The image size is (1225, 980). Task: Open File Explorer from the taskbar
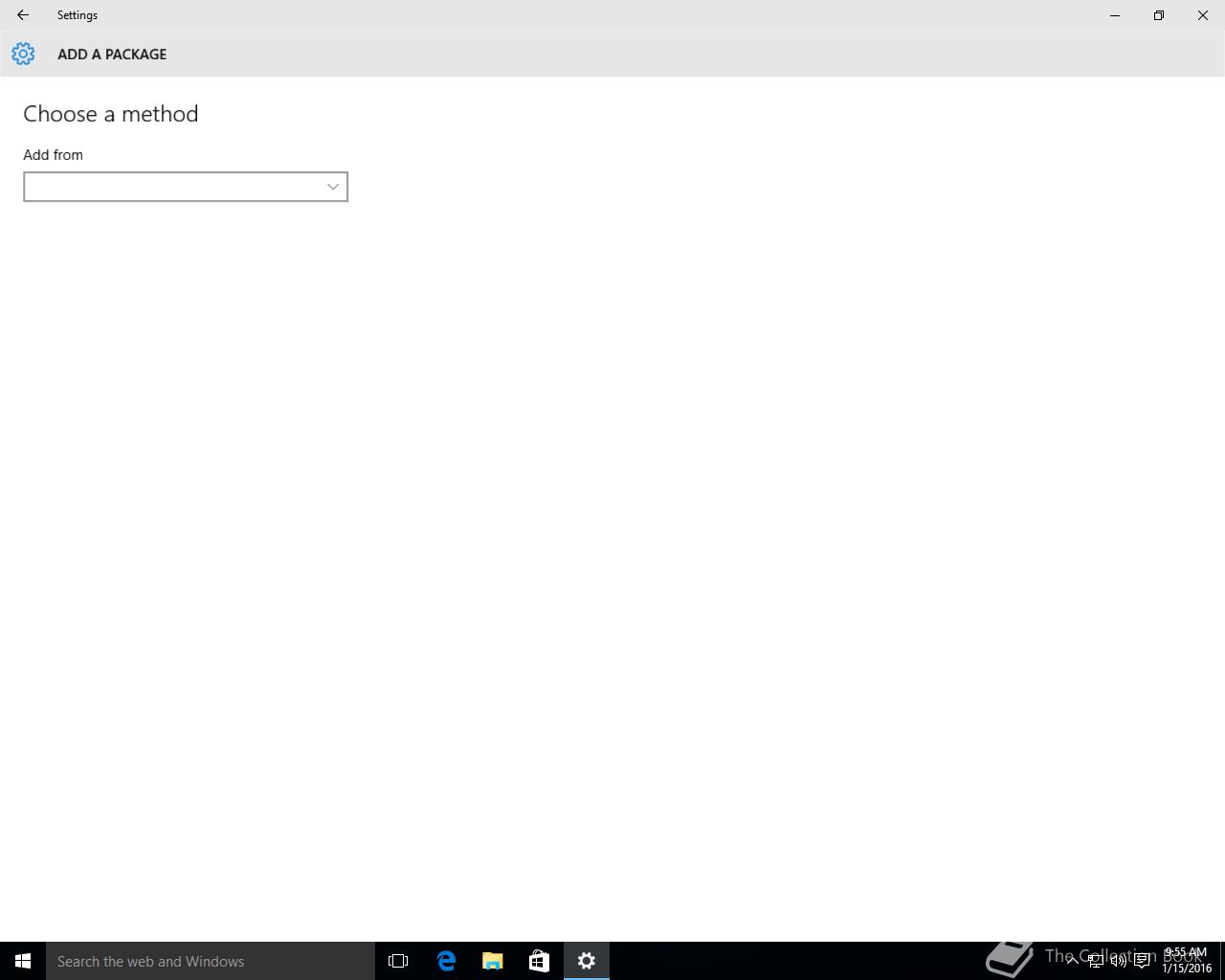[493, 961]
